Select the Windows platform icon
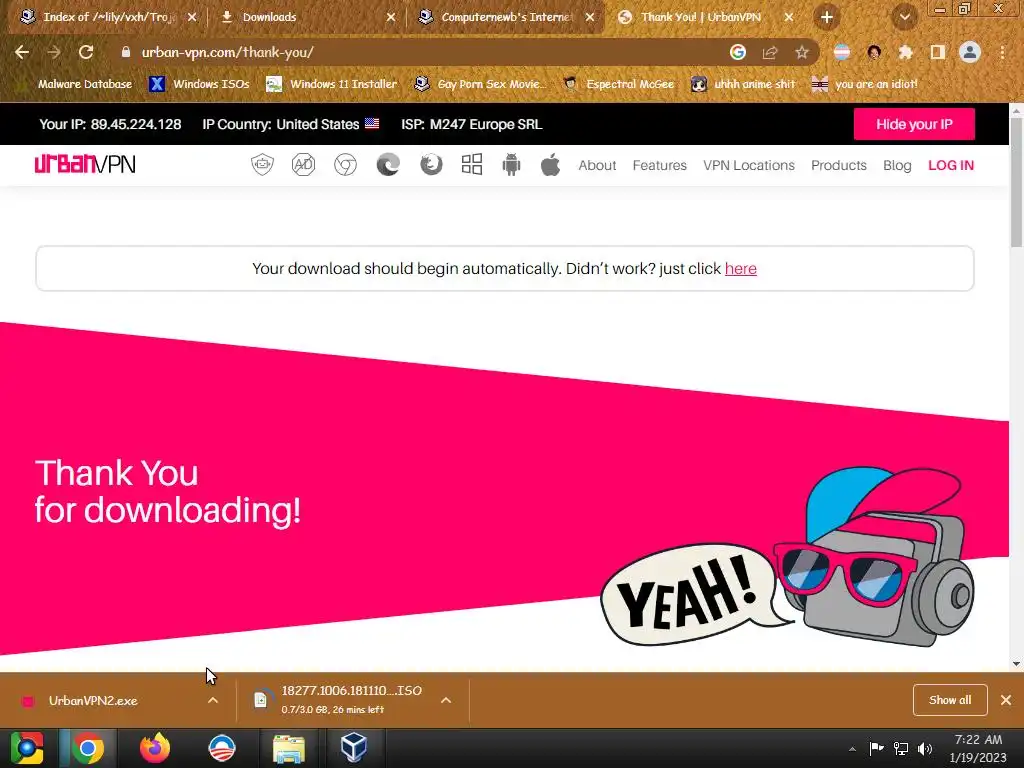 coord(472,165)
